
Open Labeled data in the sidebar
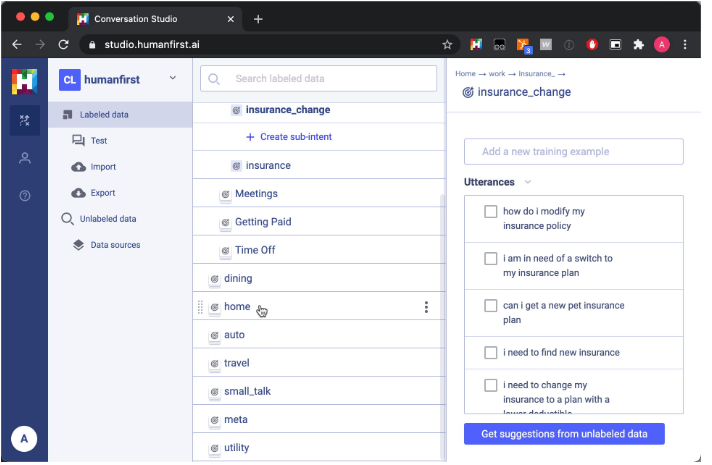coord(104,115)
